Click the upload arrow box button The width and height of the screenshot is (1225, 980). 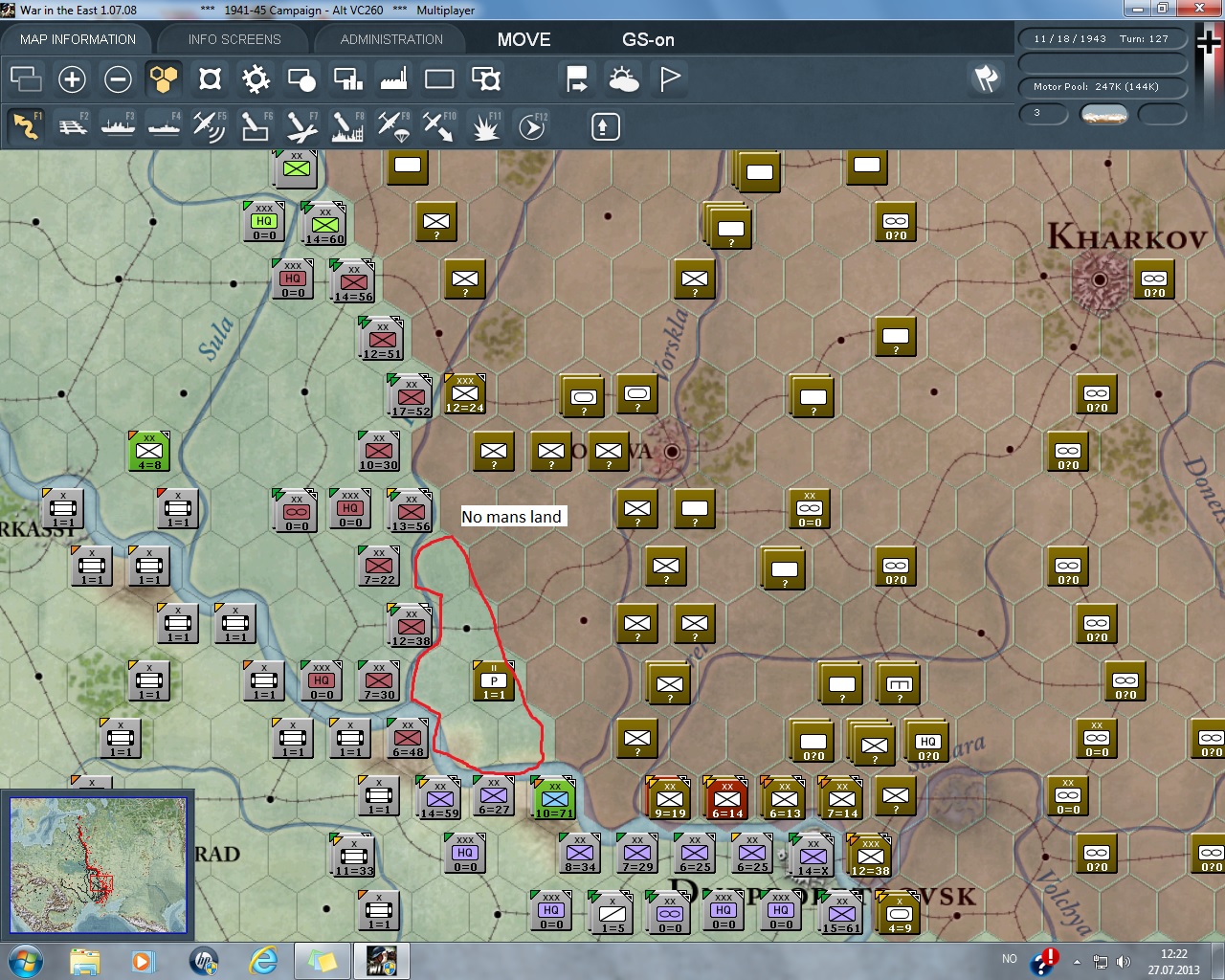coord(605,126)
